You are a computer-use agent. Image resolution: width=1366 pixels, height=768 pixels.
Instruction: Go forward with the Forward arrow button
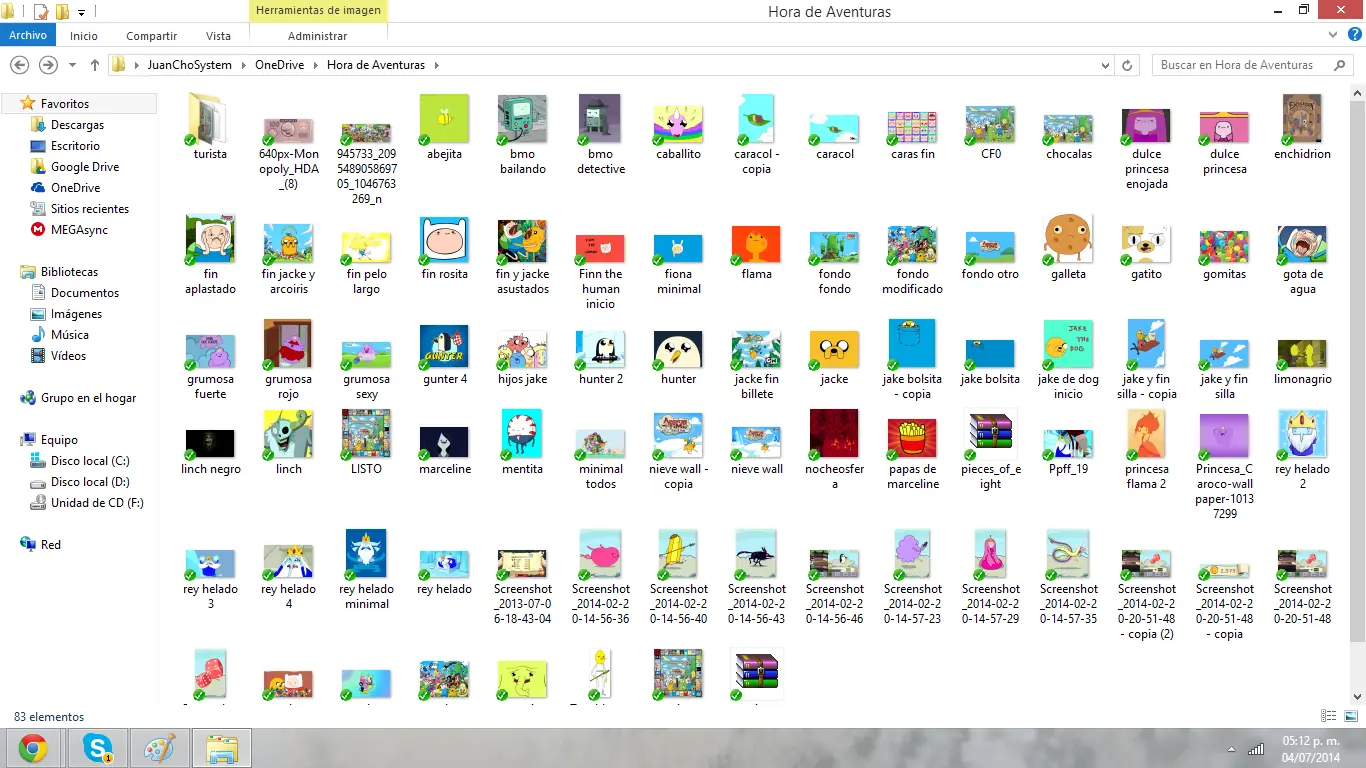[48, 65]
